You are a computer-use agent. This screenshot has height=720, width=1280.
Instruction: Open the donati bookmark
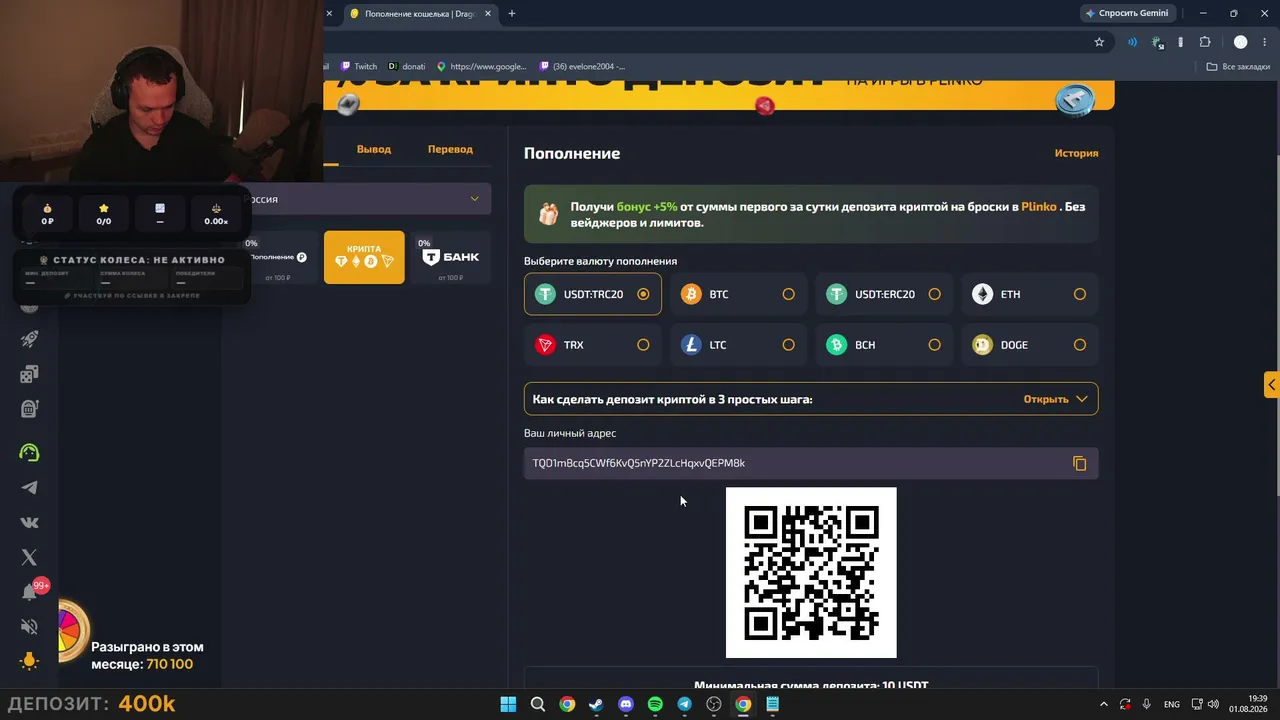coord(406,67)
